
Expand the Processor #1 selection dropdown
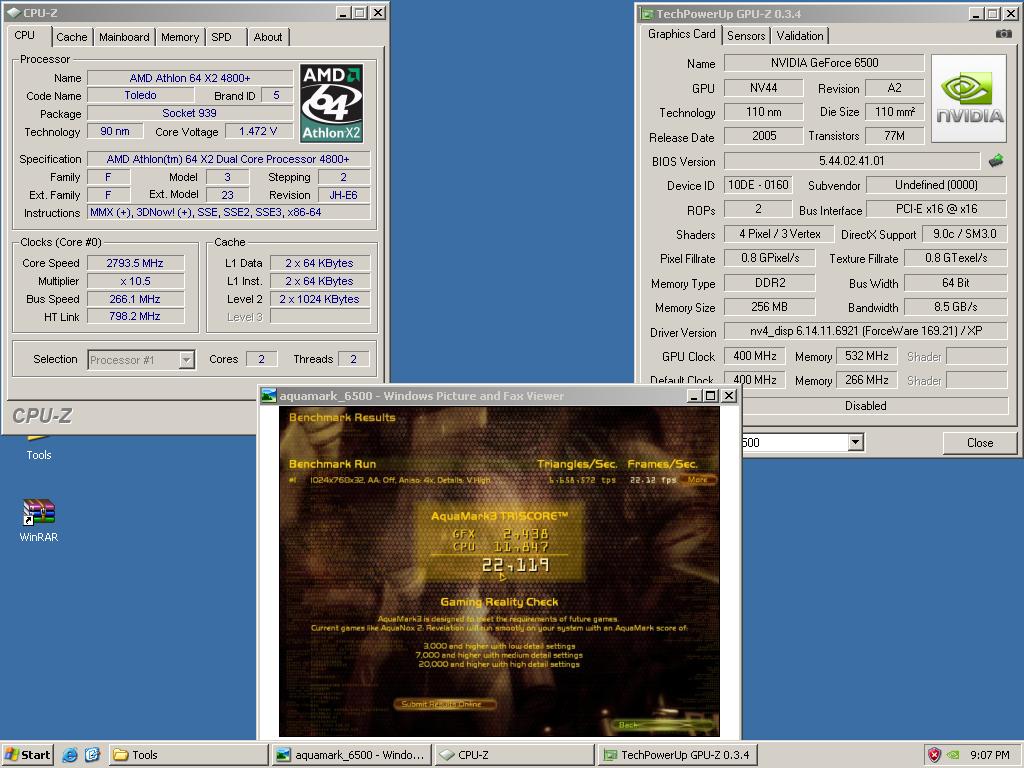pyautogui.click(x=187, y=360)
